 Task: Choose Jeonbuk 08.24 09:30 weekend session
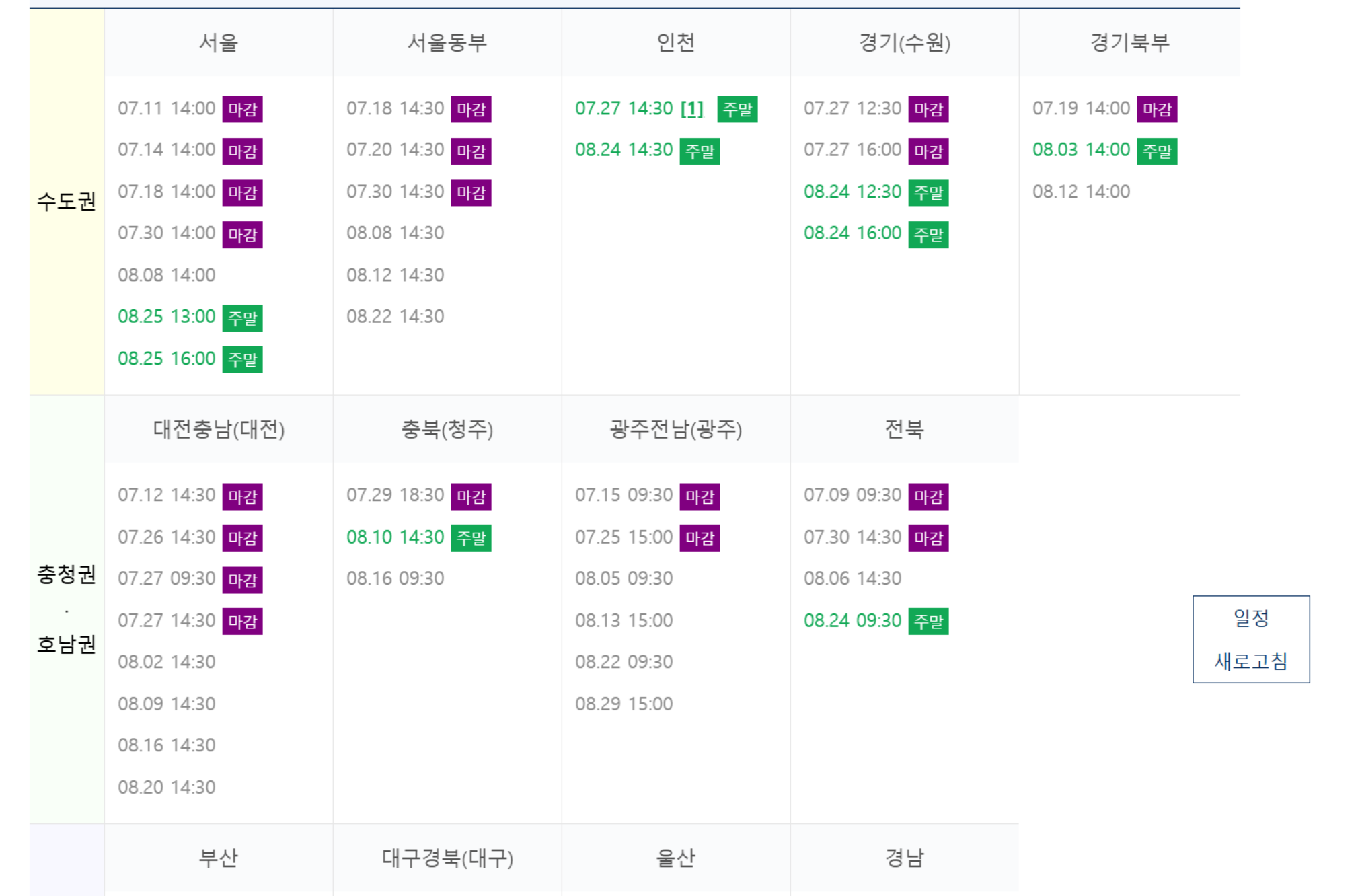pyautogui.click(x=852, y=621)
